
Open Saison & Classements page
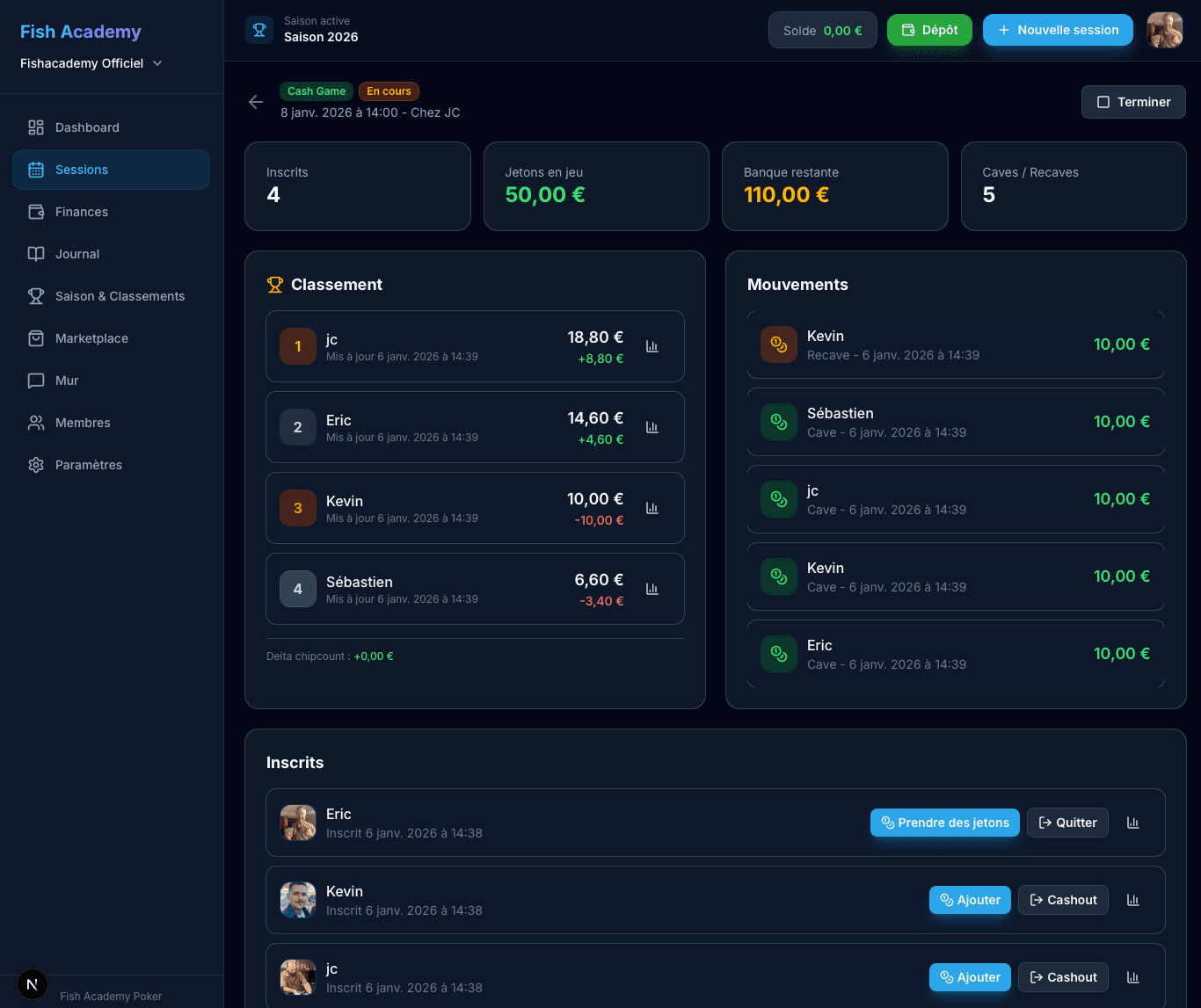(120, 296)
